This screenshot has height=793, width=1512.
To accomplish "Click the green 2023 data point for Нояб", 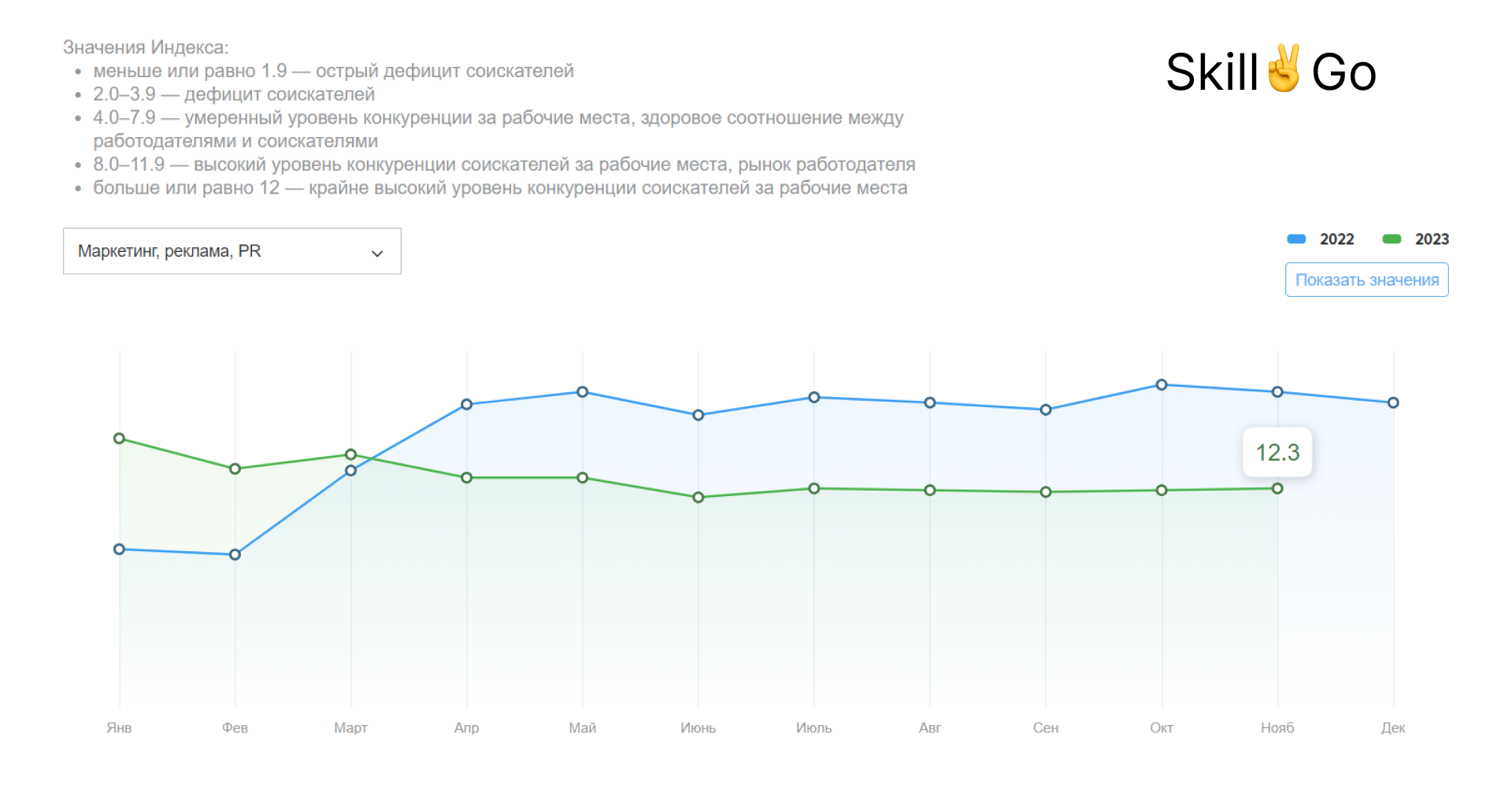I will [1277, 489].
